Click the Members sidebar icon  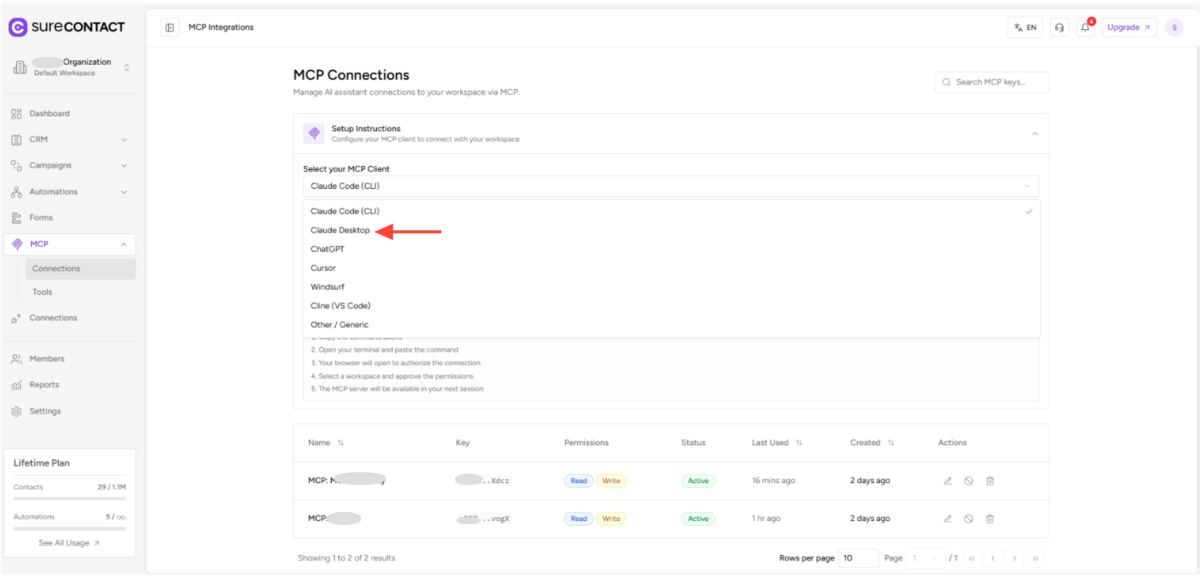(16, 359)
